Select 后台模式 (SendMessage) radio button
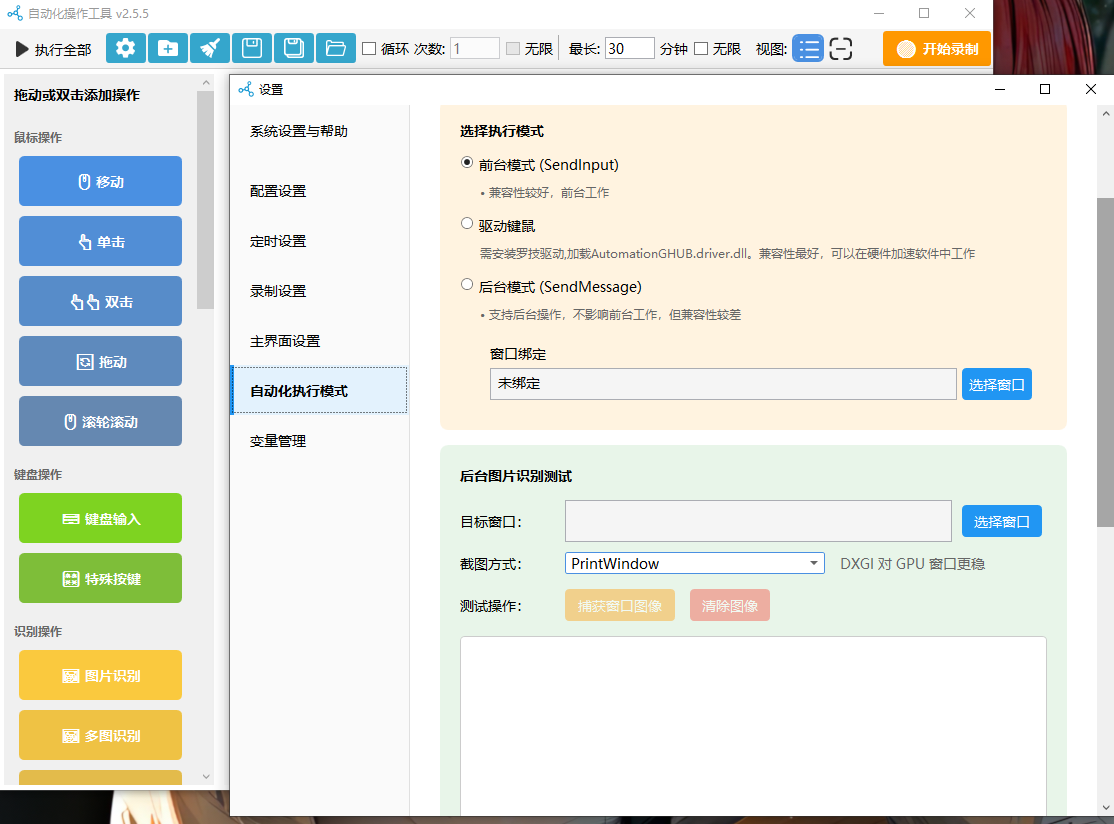The height and width of the screenshot is (824, 1114). (x=467, y=285)
